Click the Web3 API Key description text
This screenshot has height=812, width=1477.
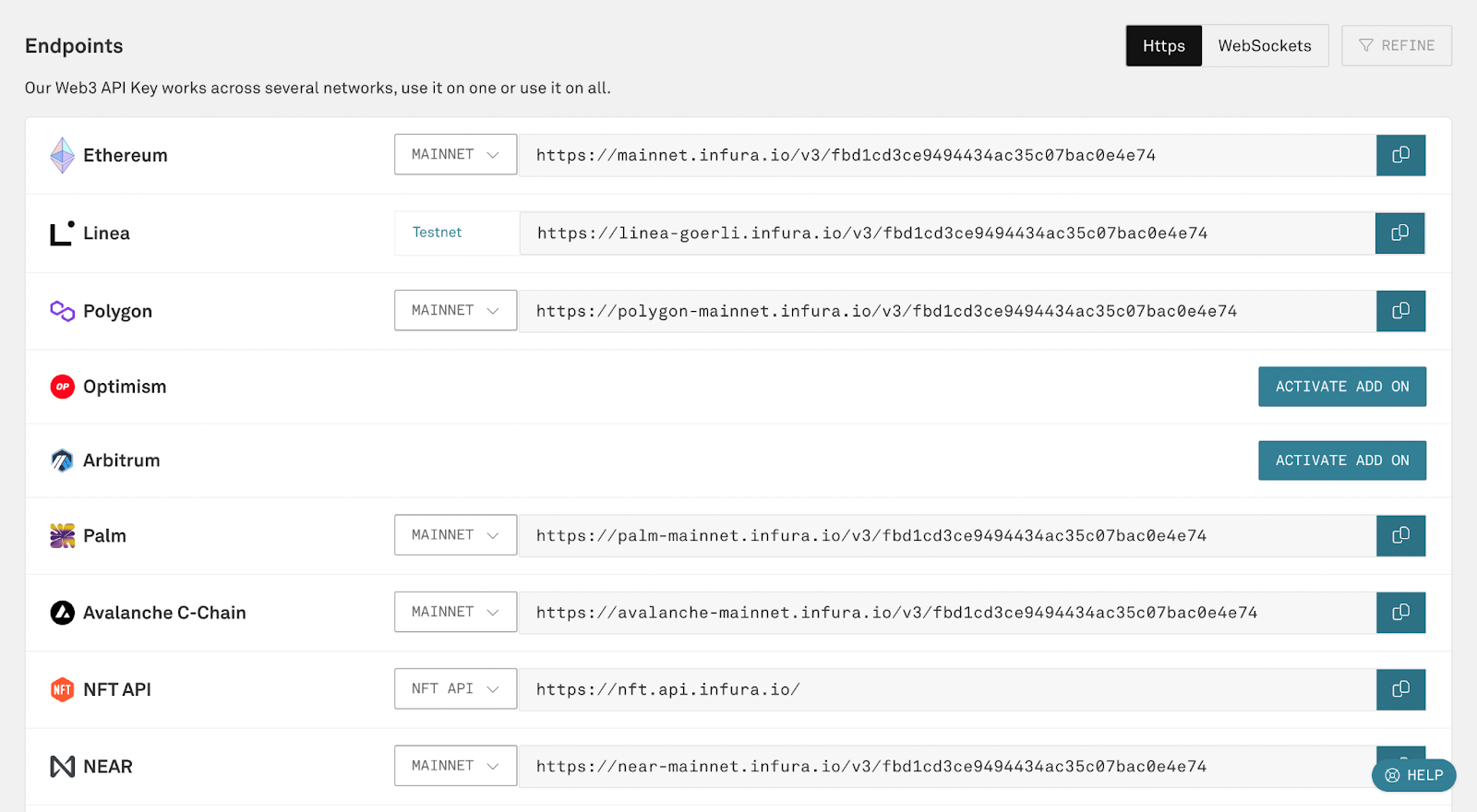318,88
